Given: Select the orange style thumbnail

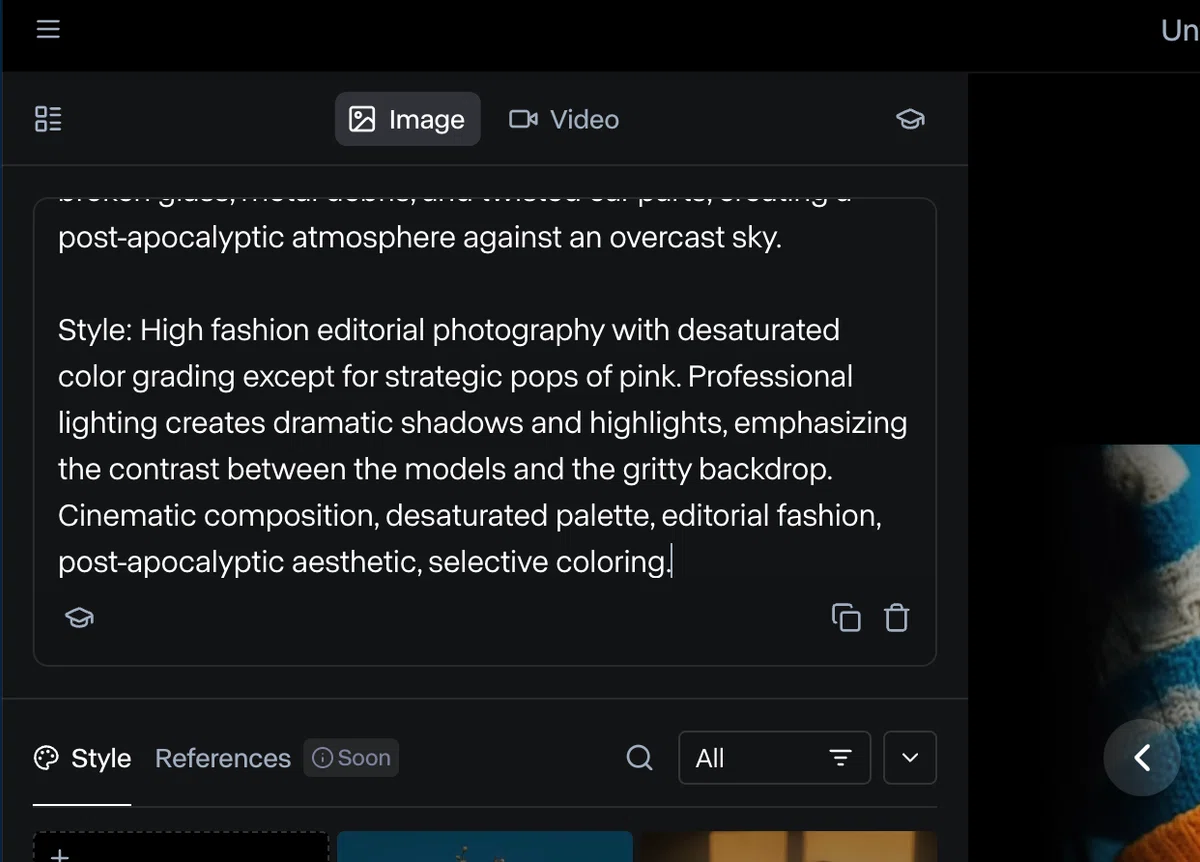Looking at the screenshot, I should click(789, 847).
